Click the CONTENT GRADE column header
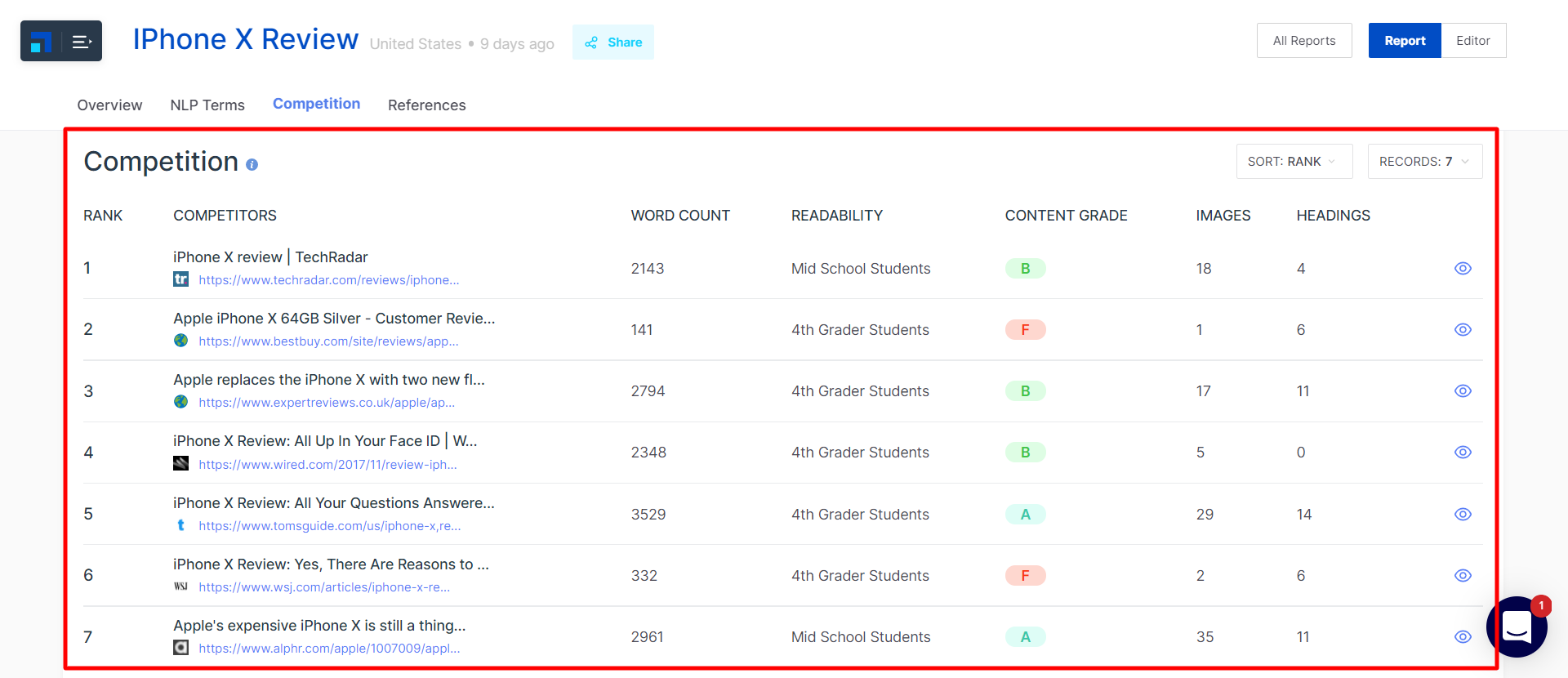The width and height of the screenshot is (1568, 678). 1066,216
